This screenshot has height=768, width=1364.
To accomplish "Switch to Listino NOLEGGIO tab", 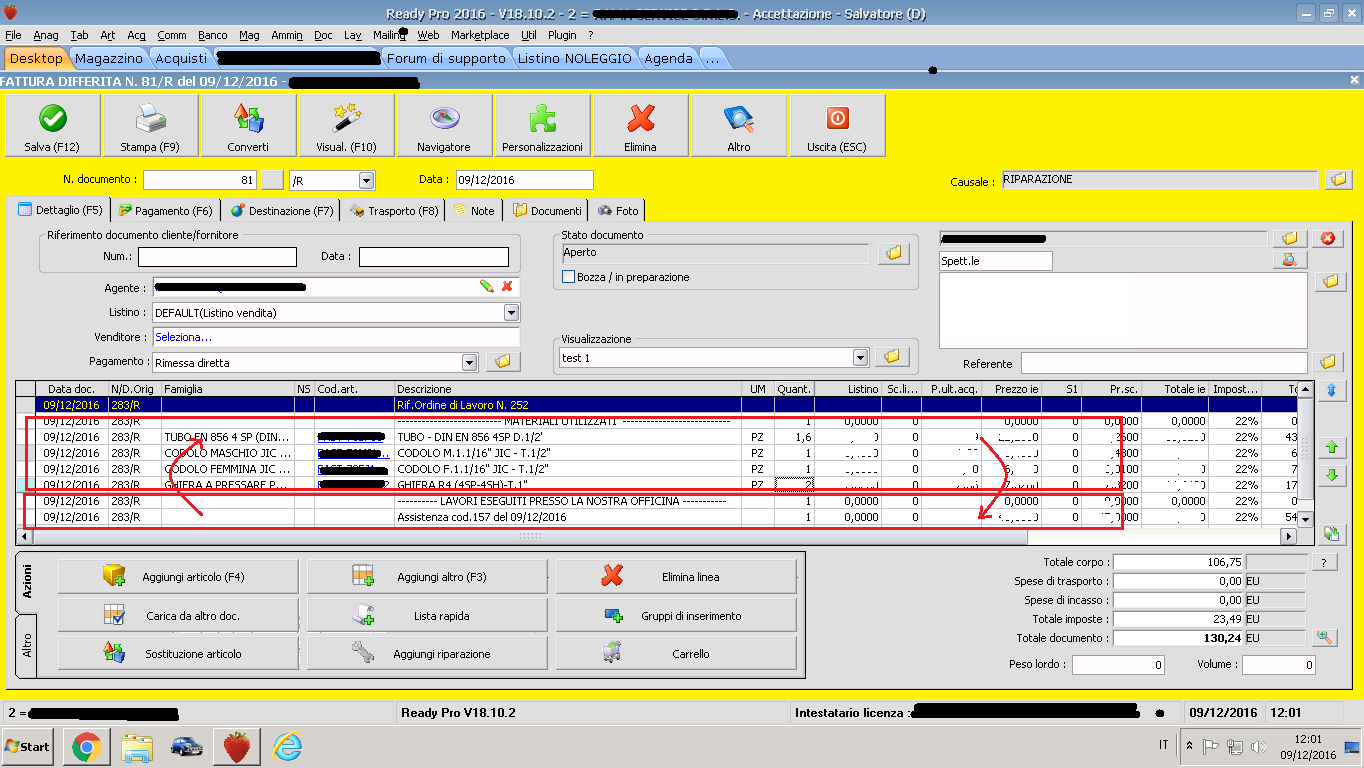I will coord(574,58).
